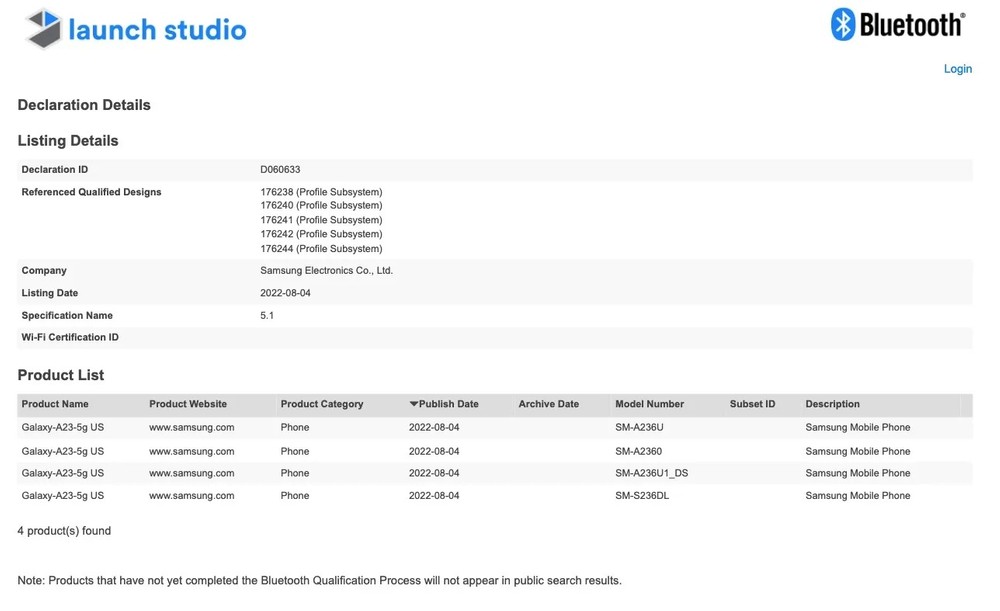
Task: Click www.samsung.com in SM-S236DL row
Action: pos(191,496)
